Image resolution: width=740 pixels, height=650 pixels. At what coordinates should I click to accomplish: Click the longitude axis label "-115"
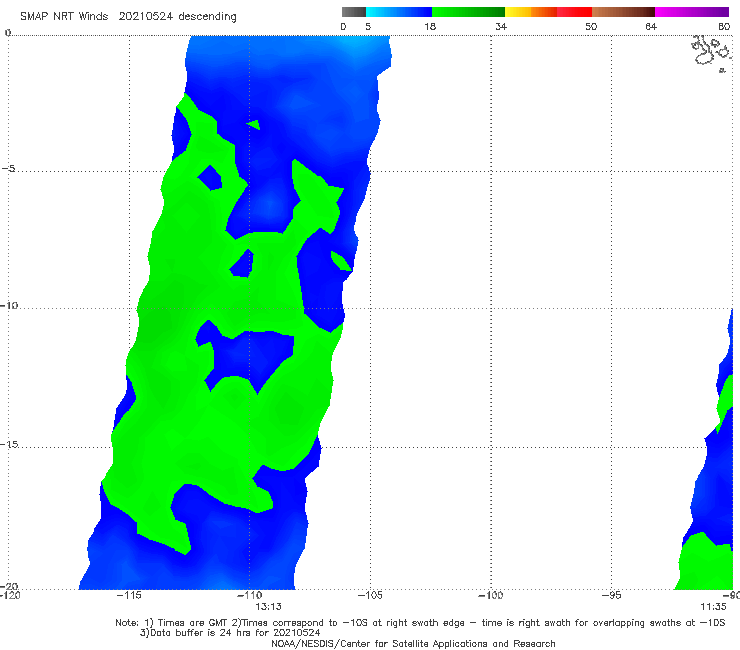[129, 595]
